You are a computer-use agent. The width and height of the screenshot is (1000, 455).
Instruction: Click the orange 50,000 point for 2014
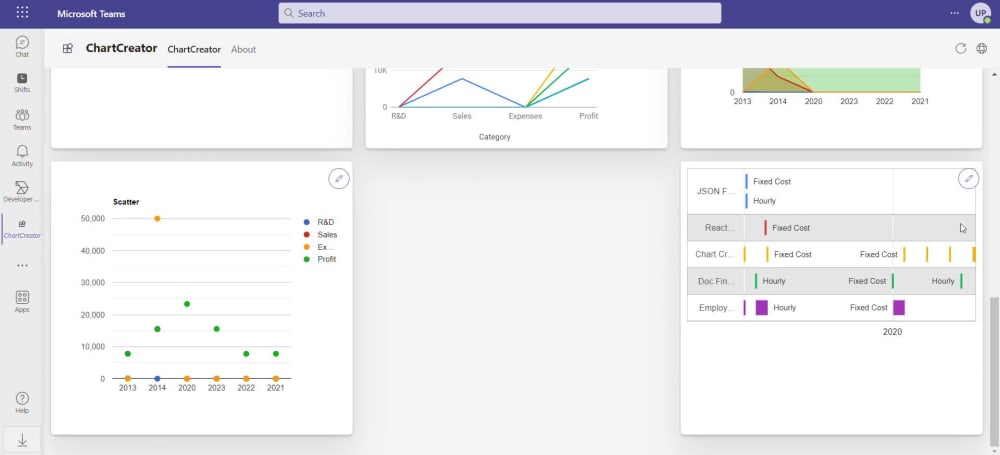(x=157, y=218)
